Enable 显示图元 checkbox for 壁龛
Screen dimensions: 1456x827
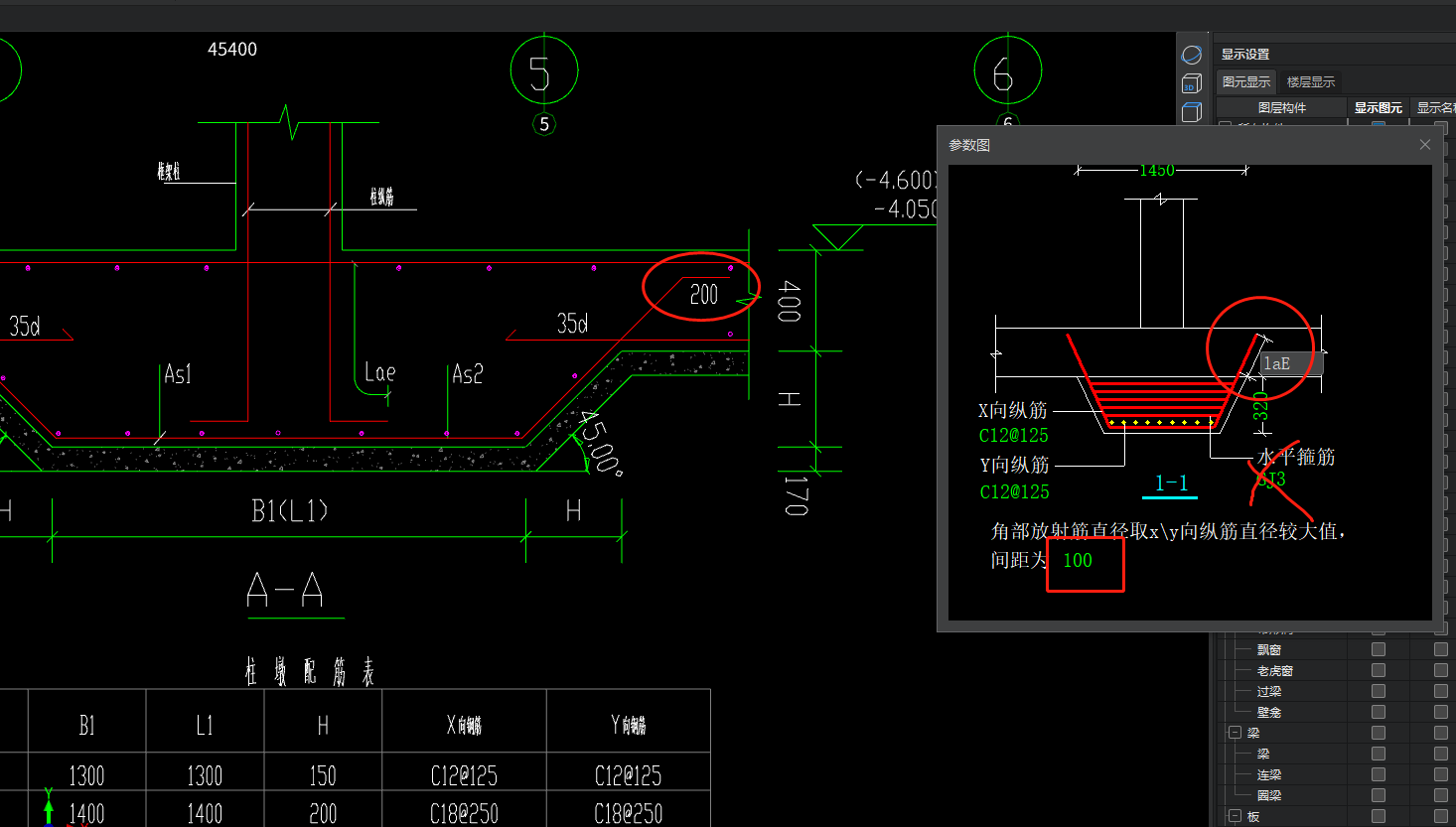1379,712
